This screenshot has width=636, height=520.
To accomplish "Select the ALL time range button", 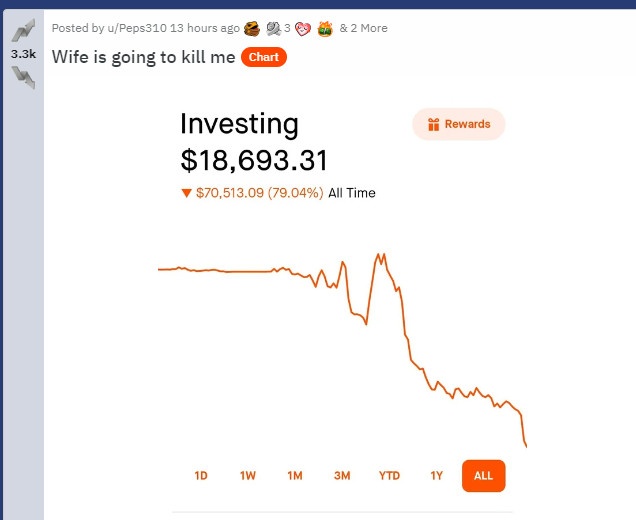I will point(484,476).
